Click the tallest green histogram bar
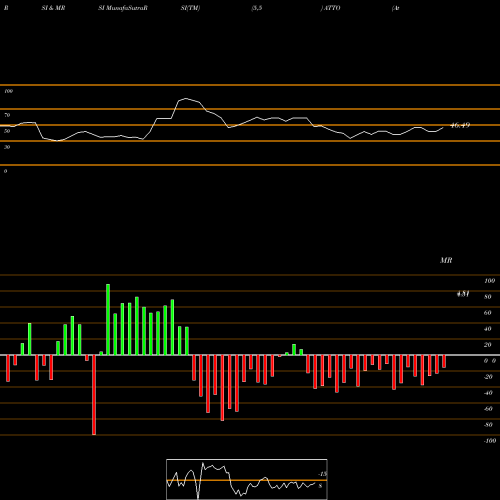This screenshot has height=500, width=500. coord(108,320)
